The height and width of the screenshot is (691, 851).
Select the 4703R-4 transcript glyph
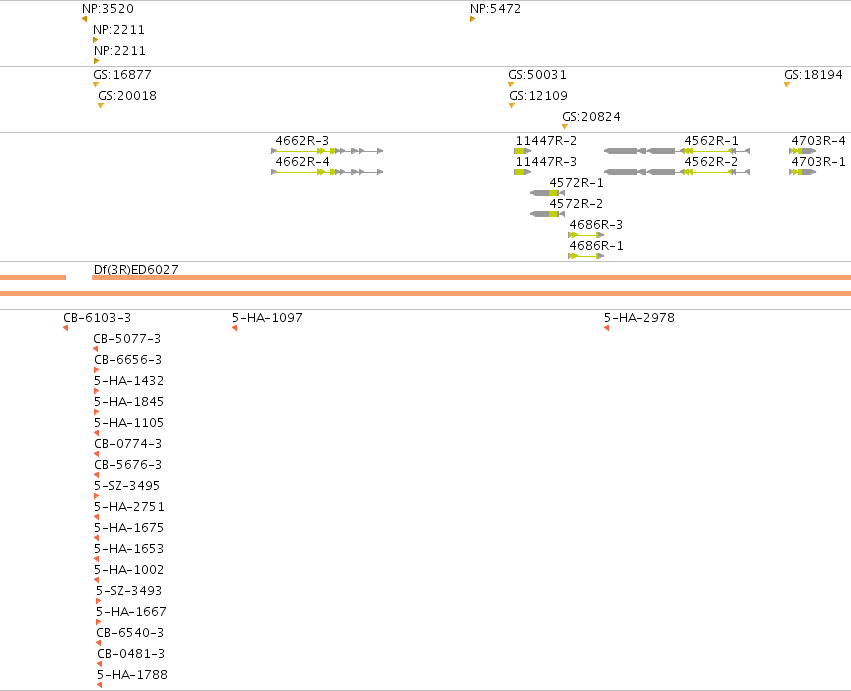click(x=802, y=151)
